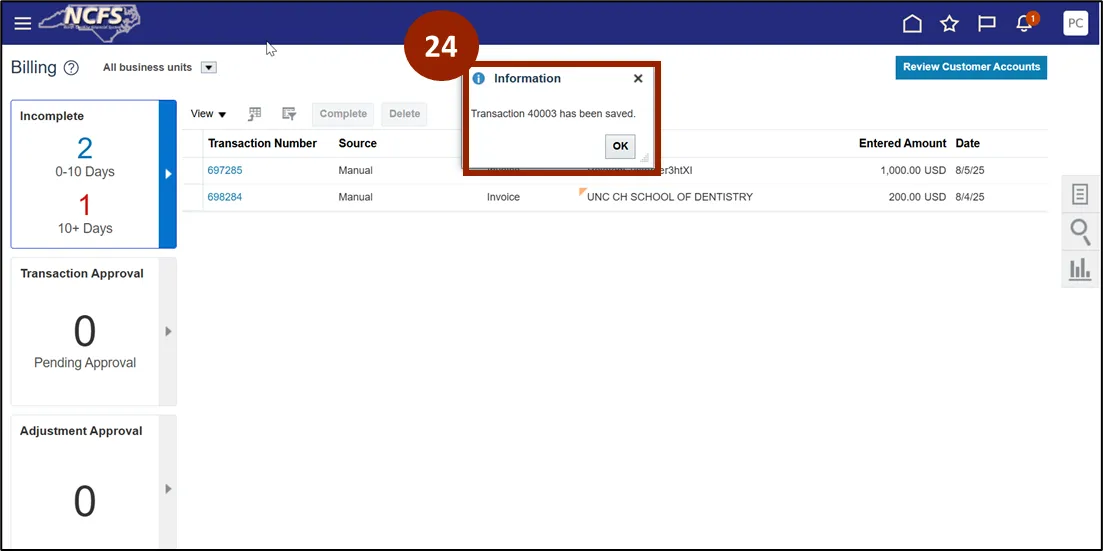This screenshot has height=551, width=1103.
Task: Expand the Adjustment Approval infotile arrow
Action: [168, 489]
